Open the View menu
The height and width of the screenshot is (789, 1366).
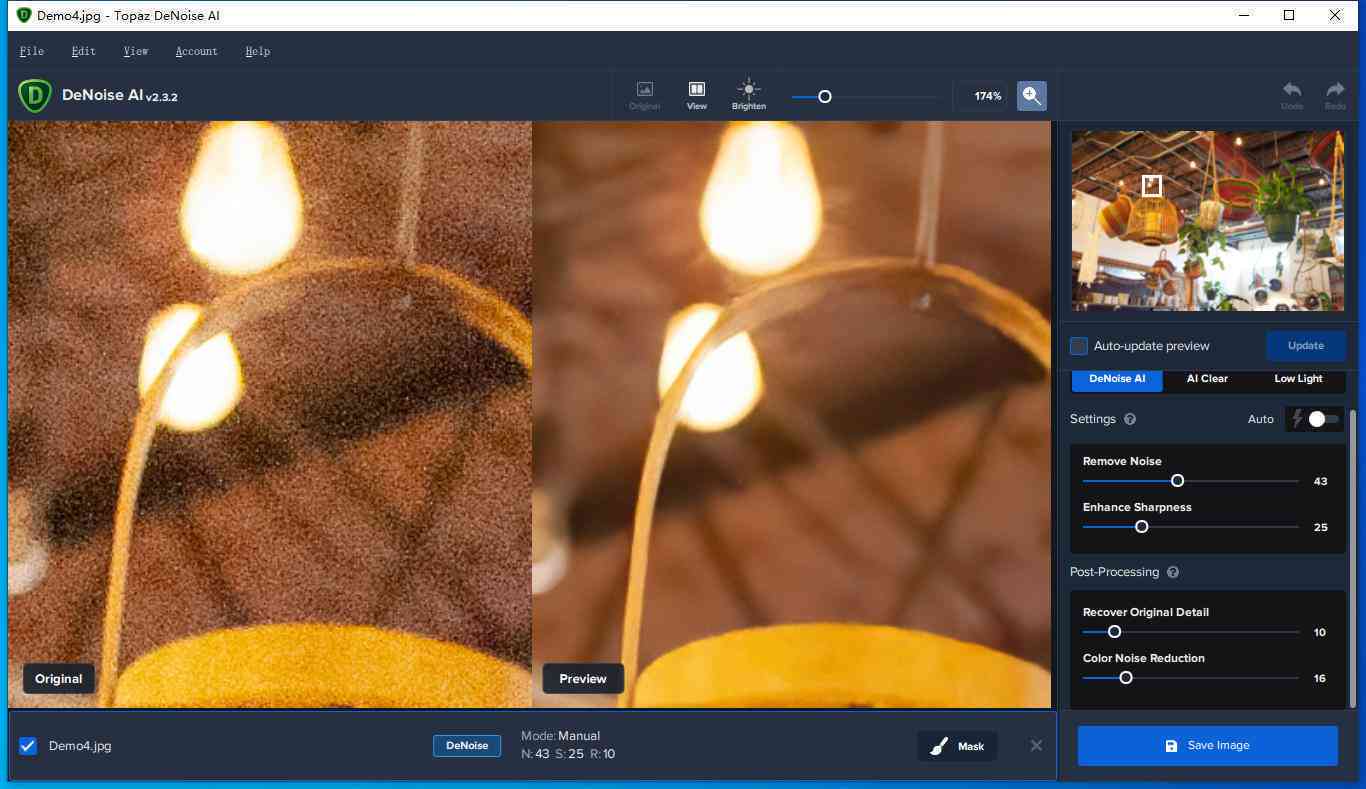pos(136,51)
